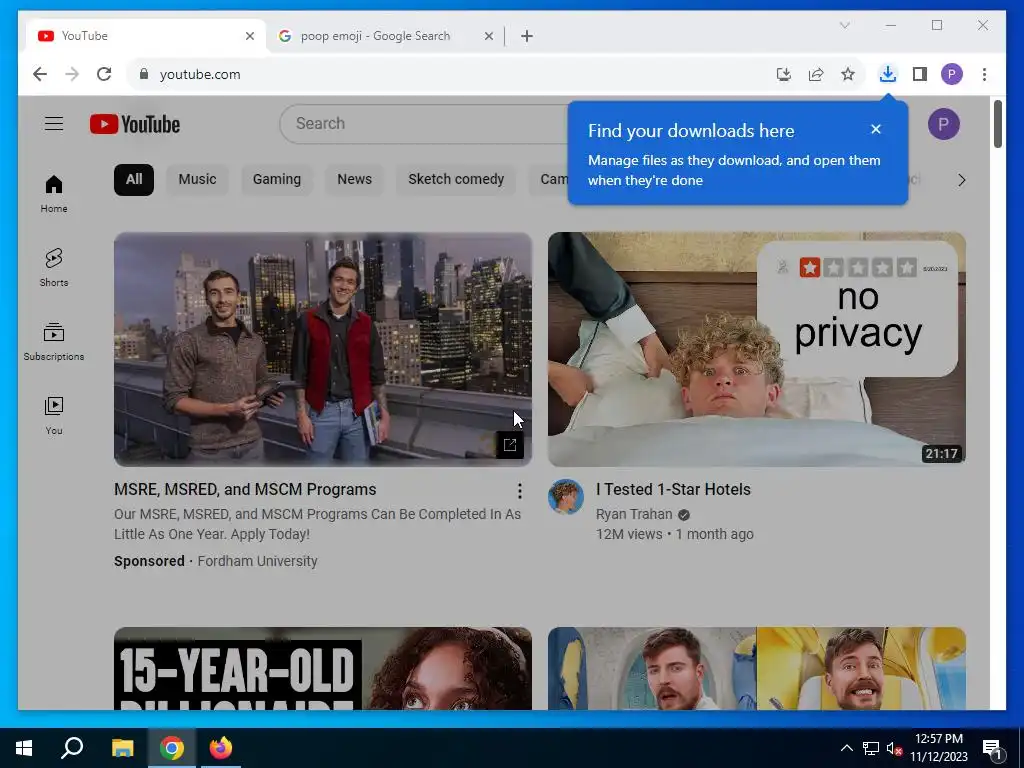Expand the Chrome tab search chevron

844,25
